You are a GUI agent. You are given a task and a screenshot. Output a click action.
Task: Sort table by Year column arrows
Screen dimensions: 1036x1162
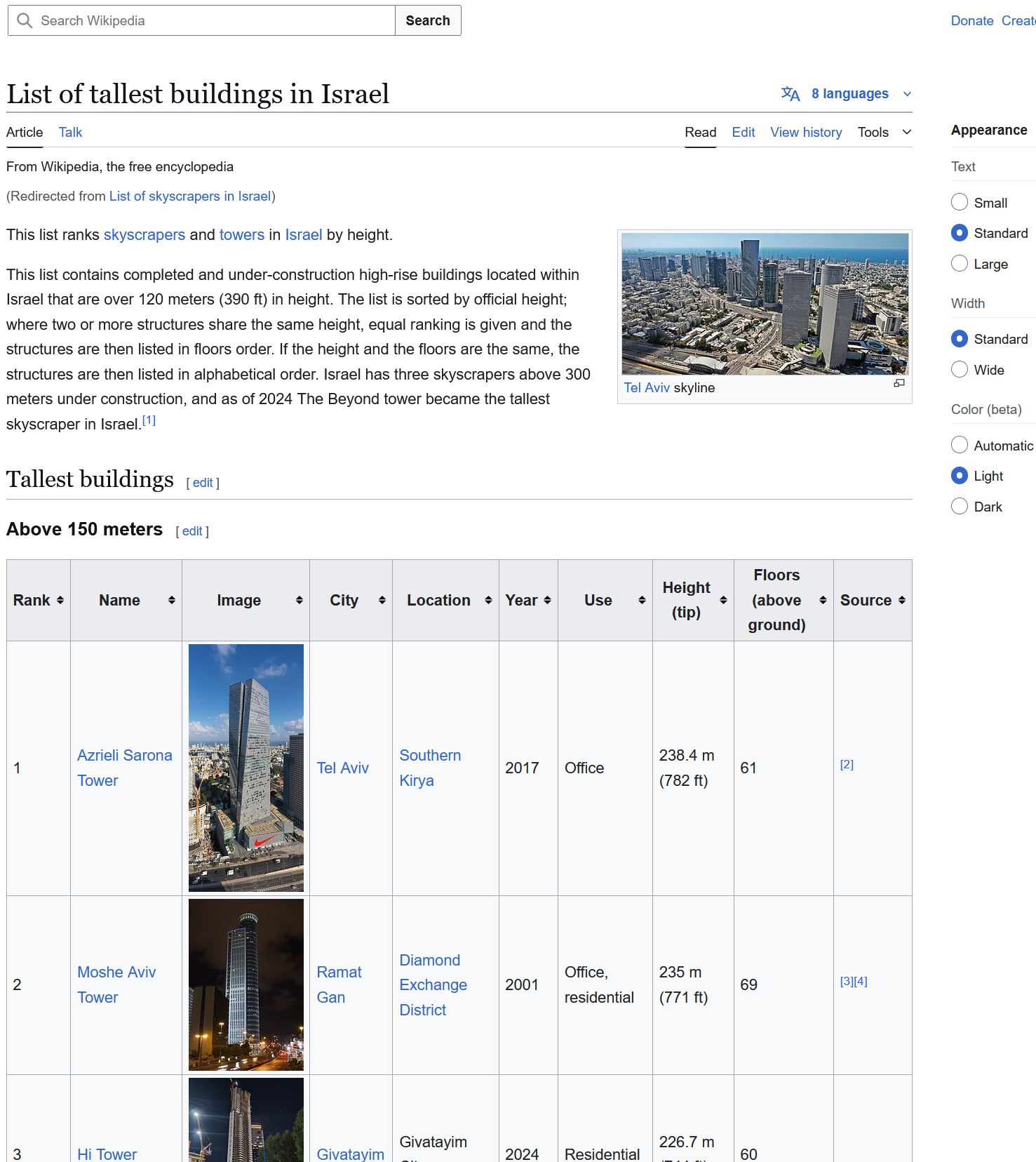[548, 600]
